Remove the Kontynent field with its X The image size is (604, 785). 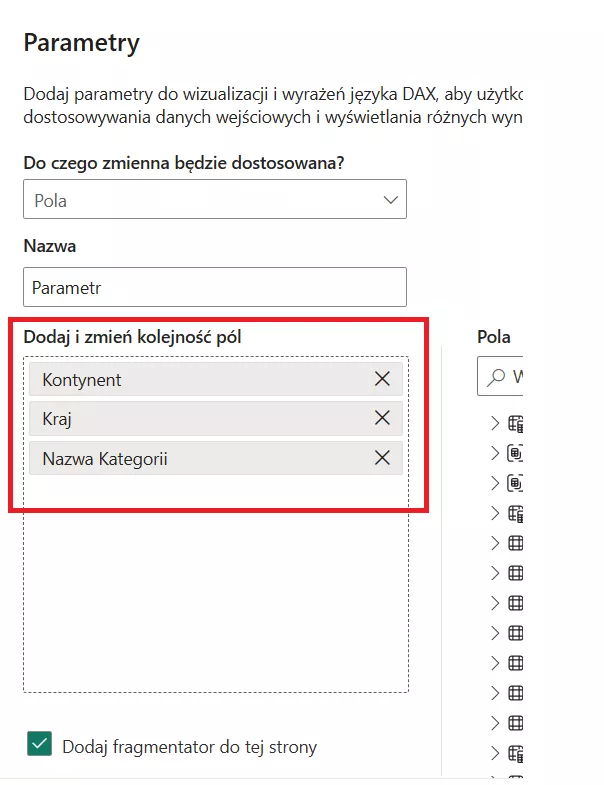click(x=382, y=379)
